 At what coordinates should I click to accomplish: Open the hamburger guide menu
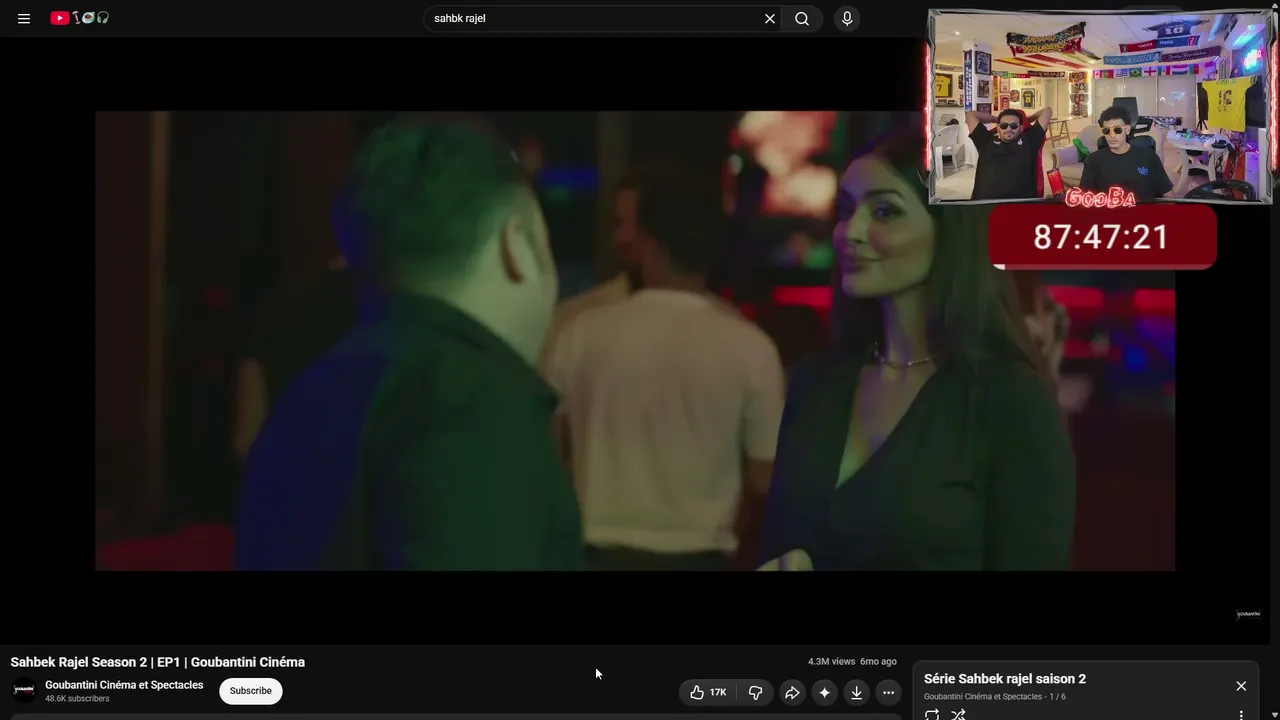[24, 18]
